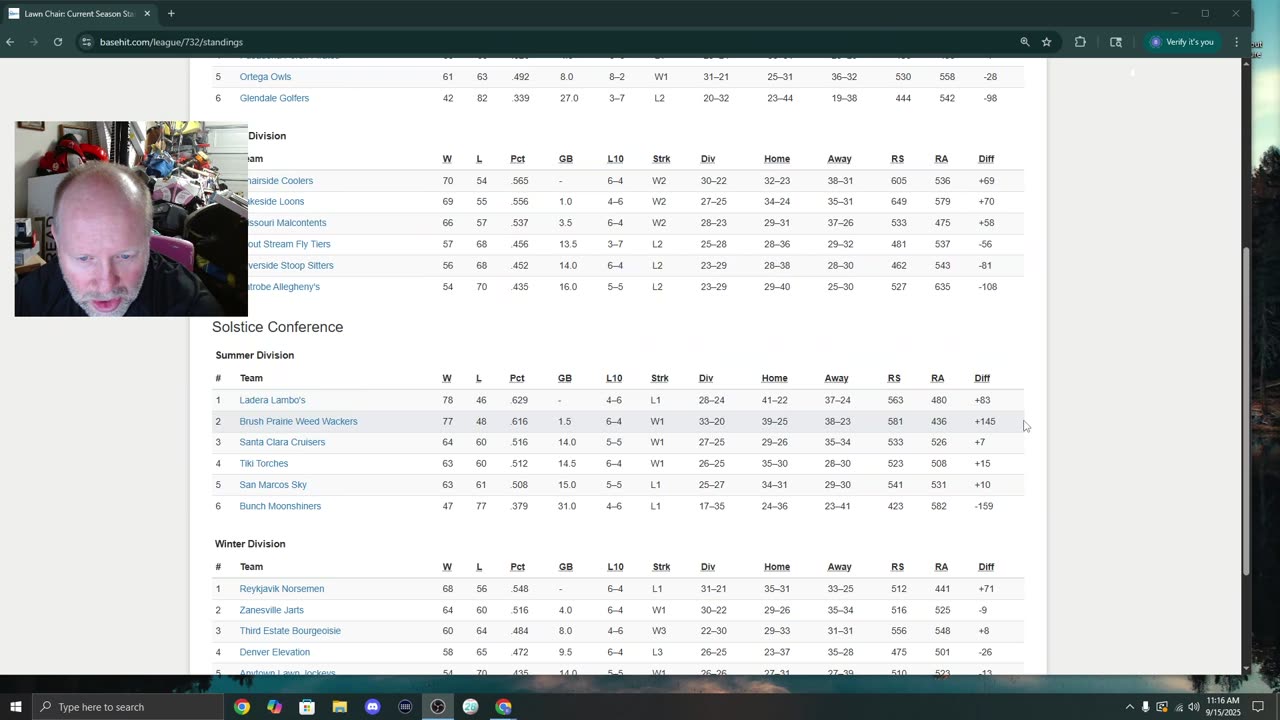The height and width of the screenshot is (720, 1280).
Task: Open the Santa Clara Cruisers link
Action: point(282,442)
